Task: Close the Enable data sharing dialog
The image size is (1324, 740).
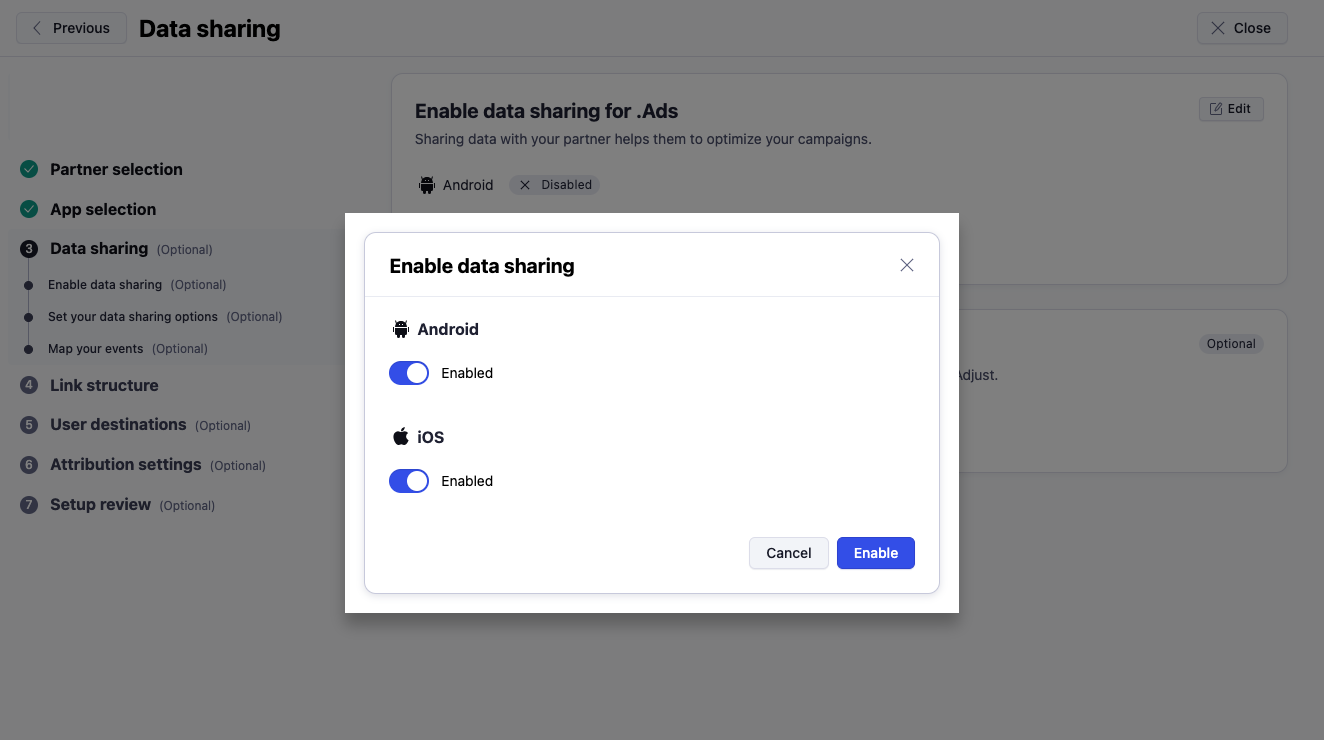Action: click(907, 265)
